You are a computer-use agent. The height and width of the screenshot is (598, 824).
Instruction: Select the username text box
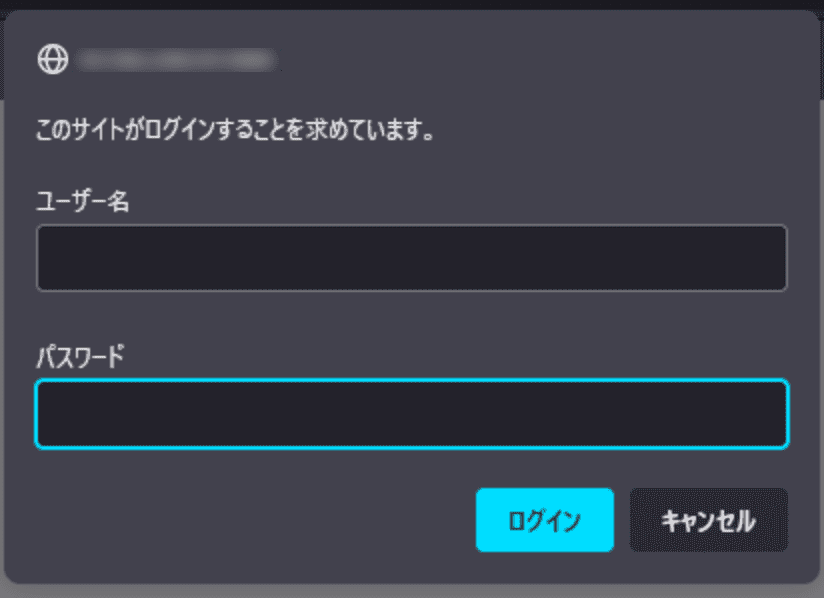pyautogui.click(x=411, y=258)
